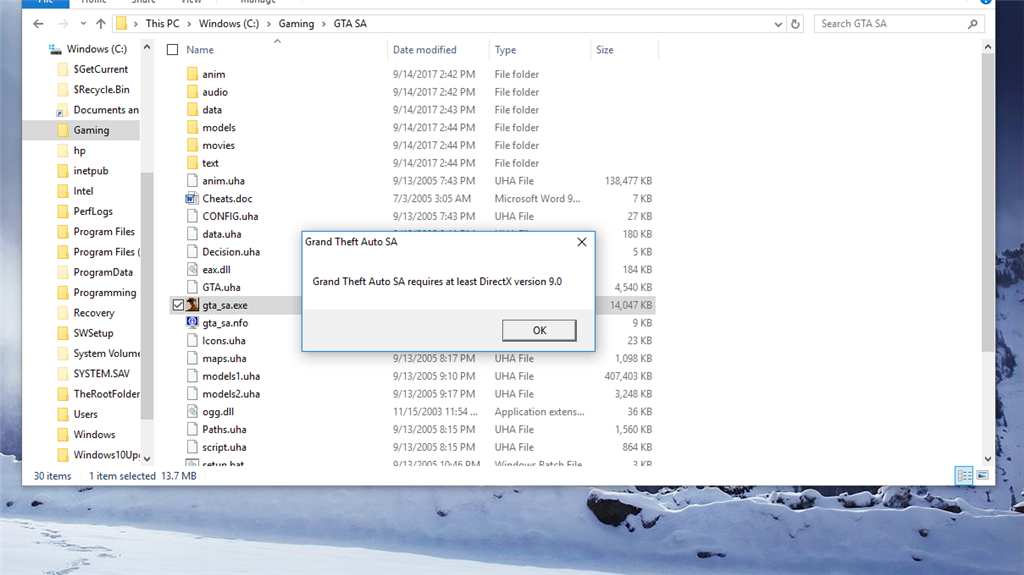The width and height of the screenshot is (1024, 575).
Task: Select the CONFIG.uha file
Action: (230, 216)
